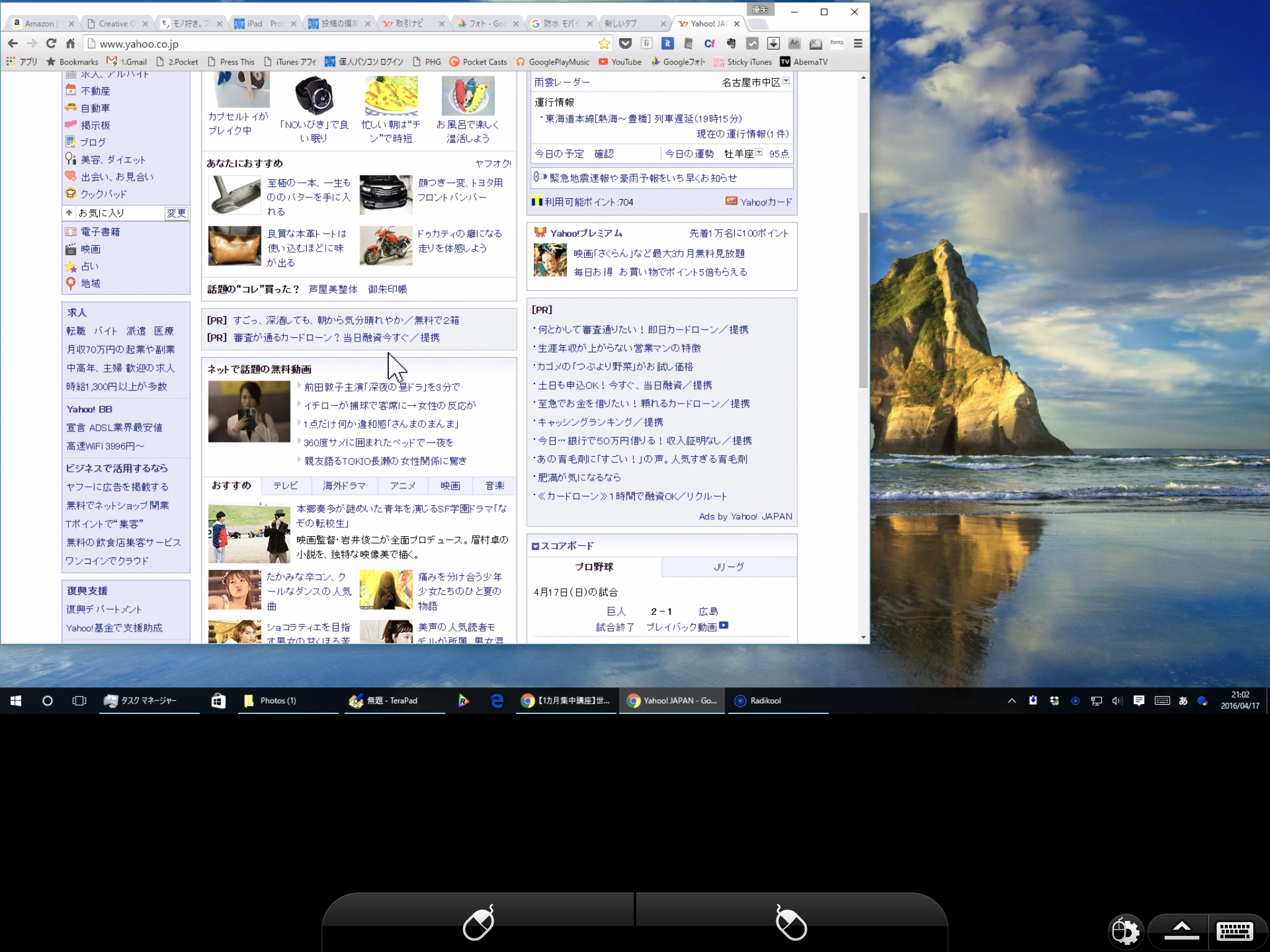Open the 名古屋市中区 location dropdown
Viewport: 1270px width, 952px height.
tap(786, 81)
